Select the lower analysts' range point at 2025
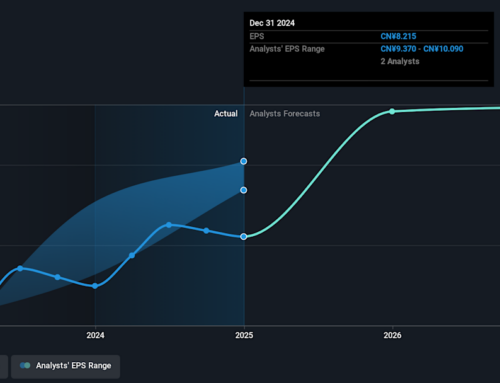Image resolution: width=500 pixels, height=383 pixels. coord(244,190)
